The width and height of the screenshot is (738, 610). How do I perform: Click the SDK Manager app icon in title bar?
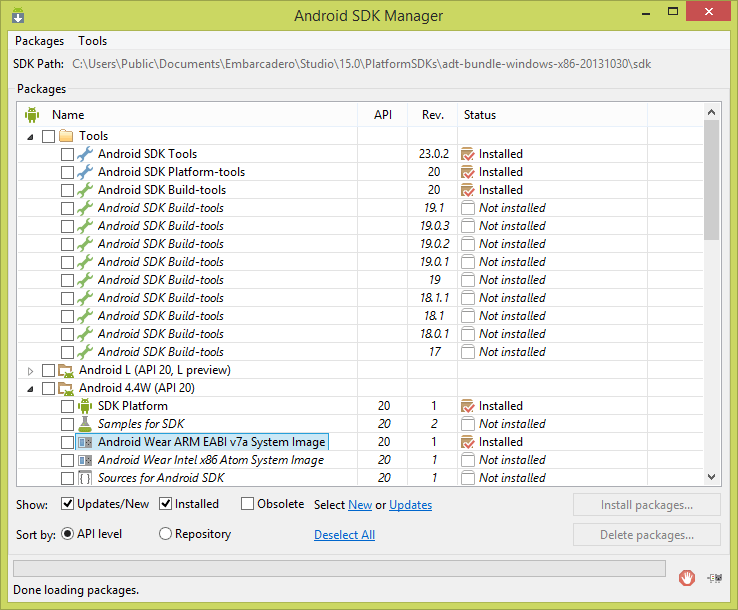[18, 15]
